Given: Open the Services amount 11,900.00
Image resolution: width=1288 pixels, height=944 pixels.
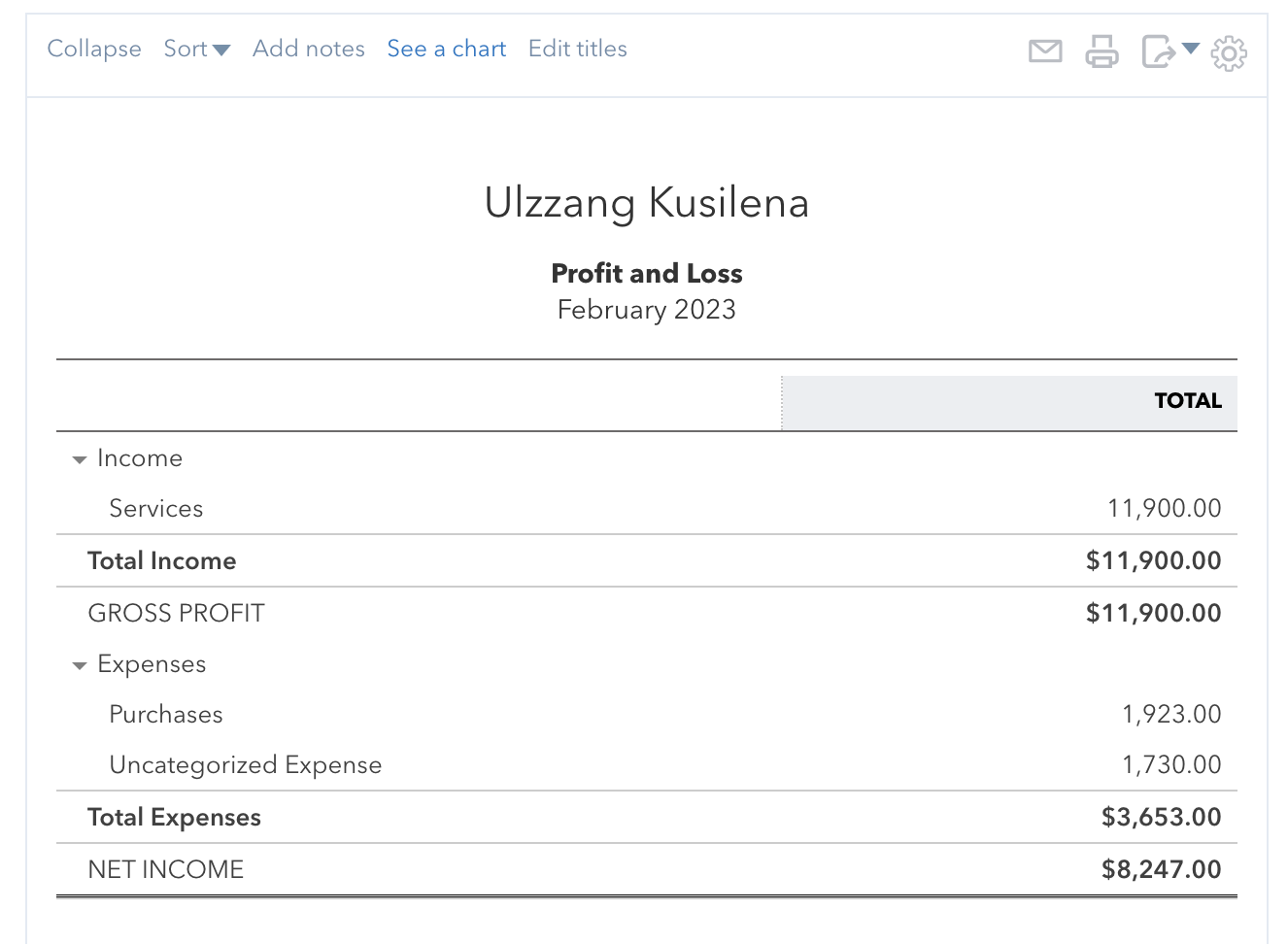Looking at the screenshot, I should 1164,508.
